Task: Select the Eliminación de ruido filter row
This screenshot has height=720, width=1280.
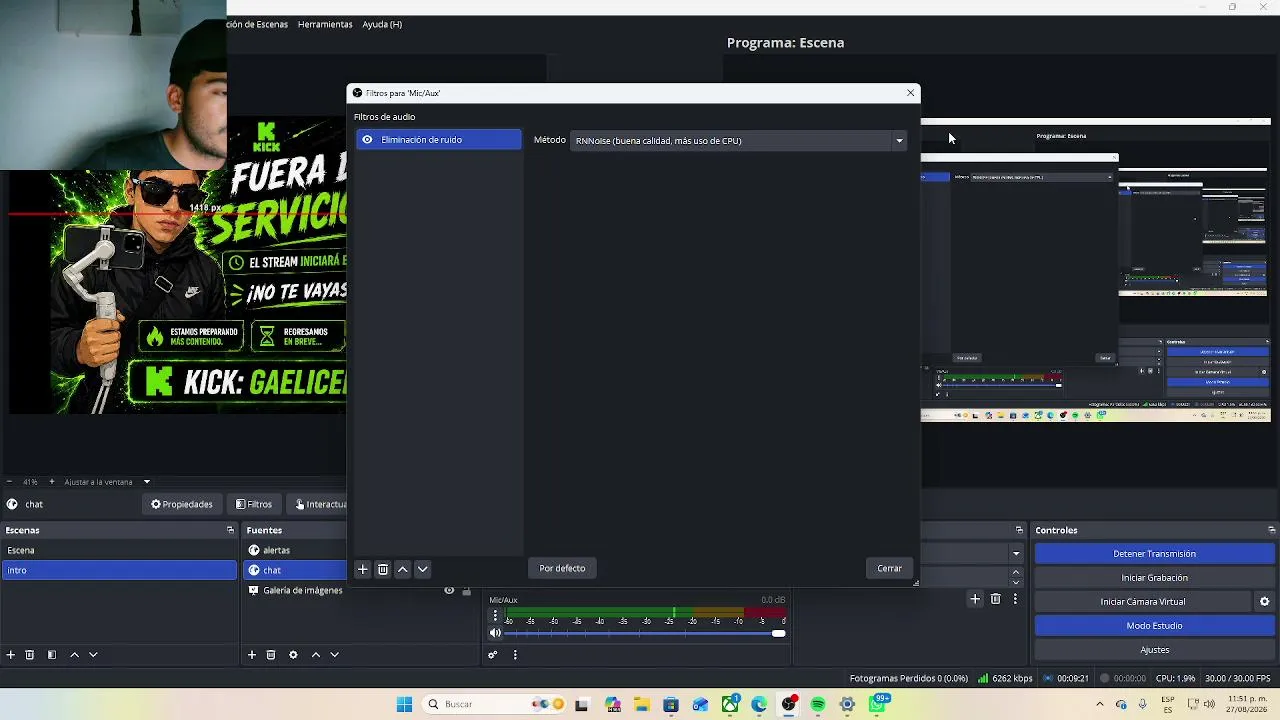Action: point(438,140)
